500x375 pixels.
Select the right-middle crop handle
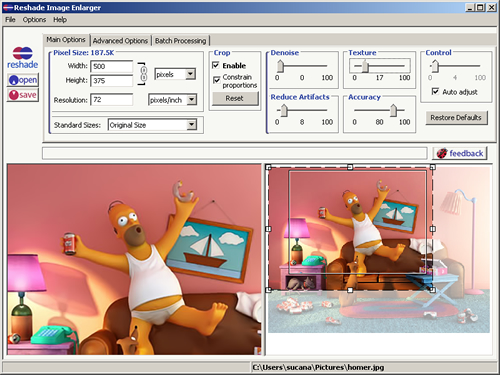click(x=432, y=229)
